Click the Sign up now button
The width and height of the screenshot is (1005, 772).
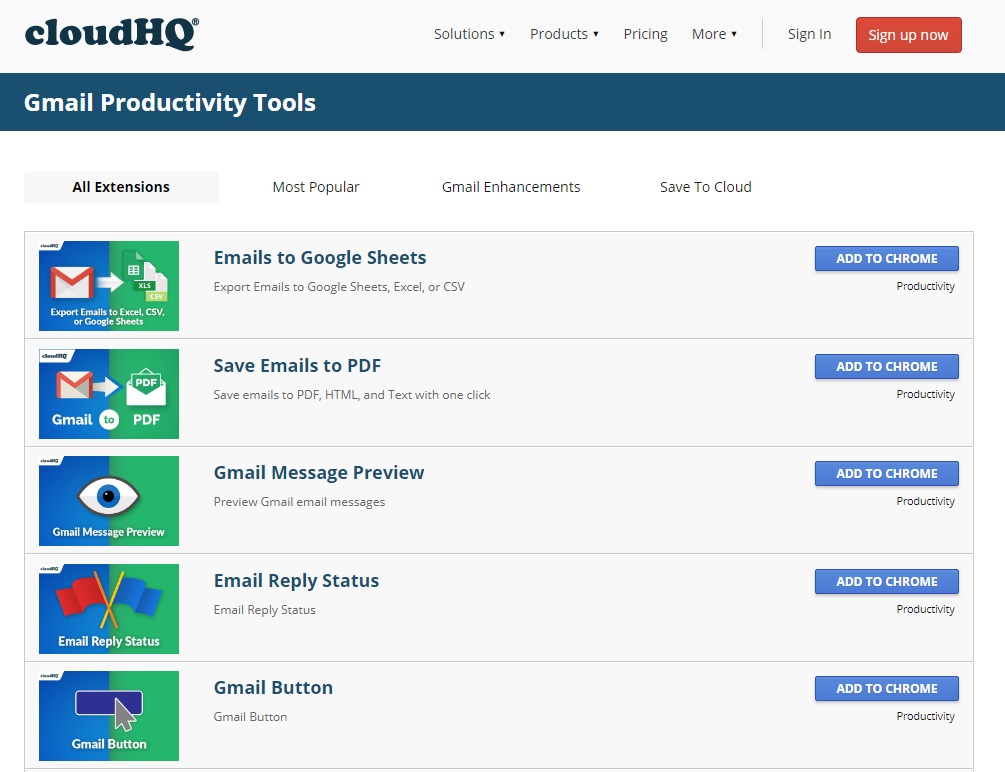click(908, 35)
